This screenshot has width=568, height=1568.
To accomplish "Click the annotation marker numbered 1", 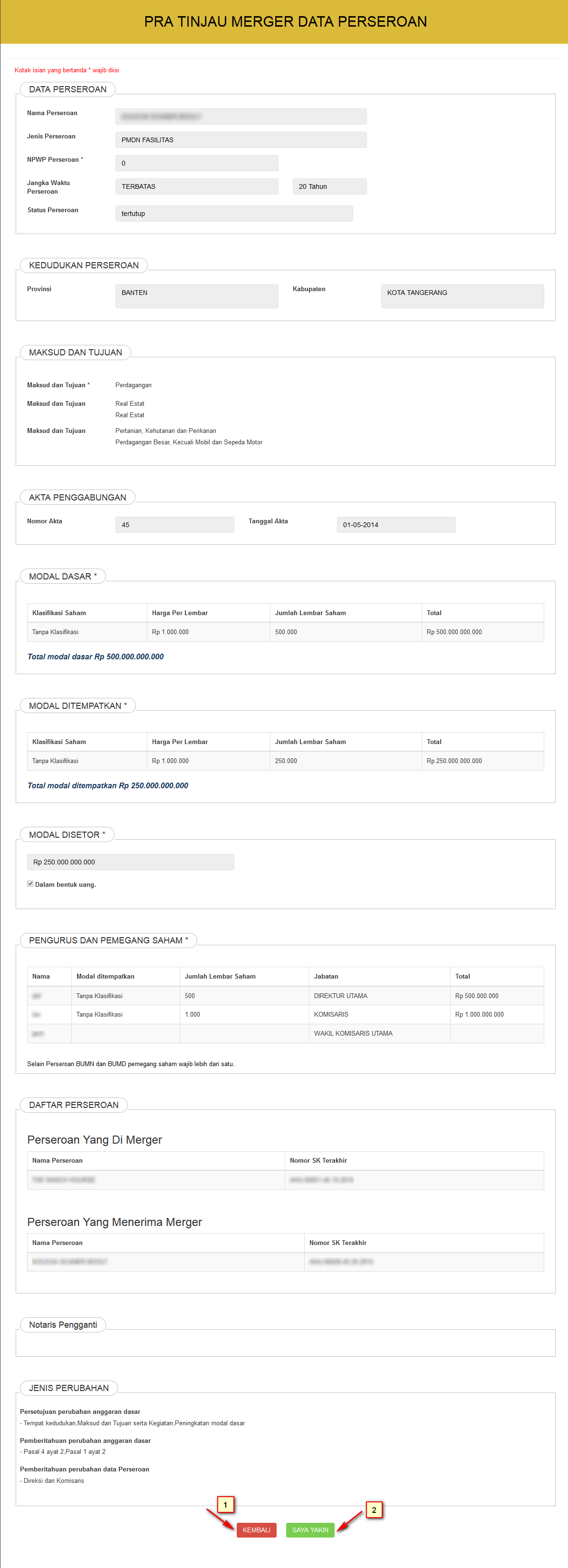I will tap(225, 1504).
